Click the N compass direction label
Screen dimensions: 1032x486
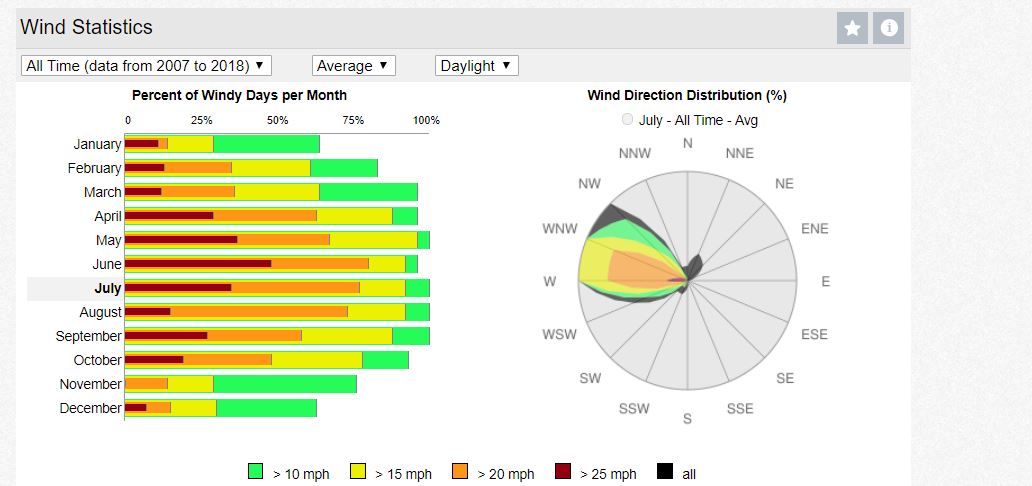(x=688, y=143)
